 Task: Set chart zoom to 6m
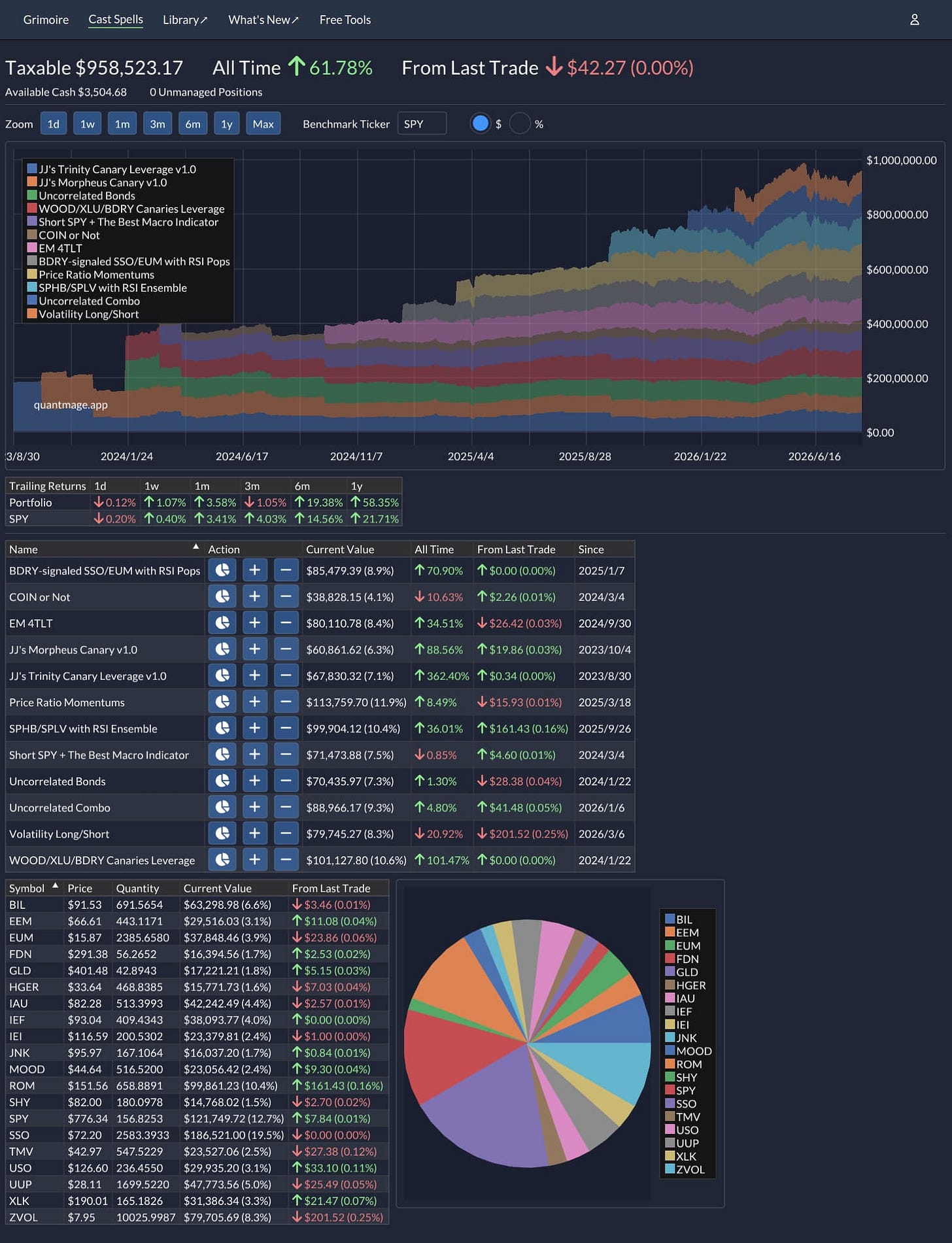pos(193,124)
